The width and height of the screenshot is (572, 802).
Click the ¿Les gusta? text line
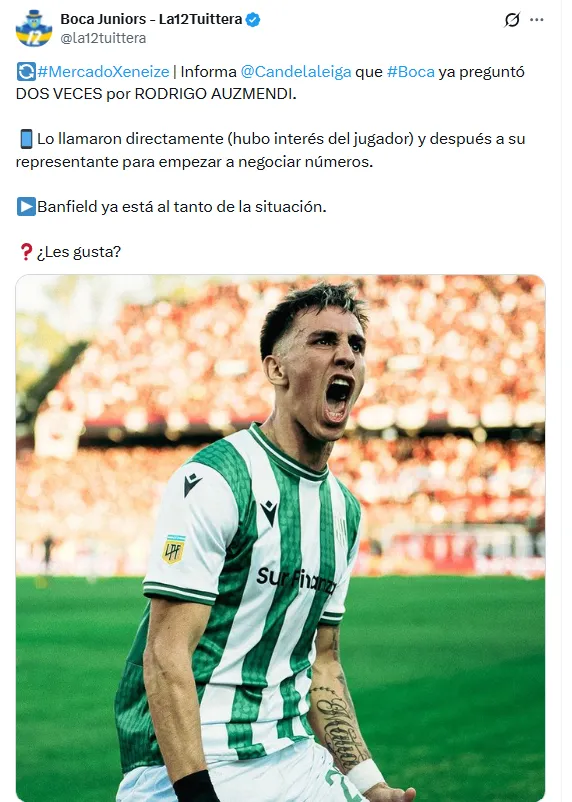(x=79, y=252)
